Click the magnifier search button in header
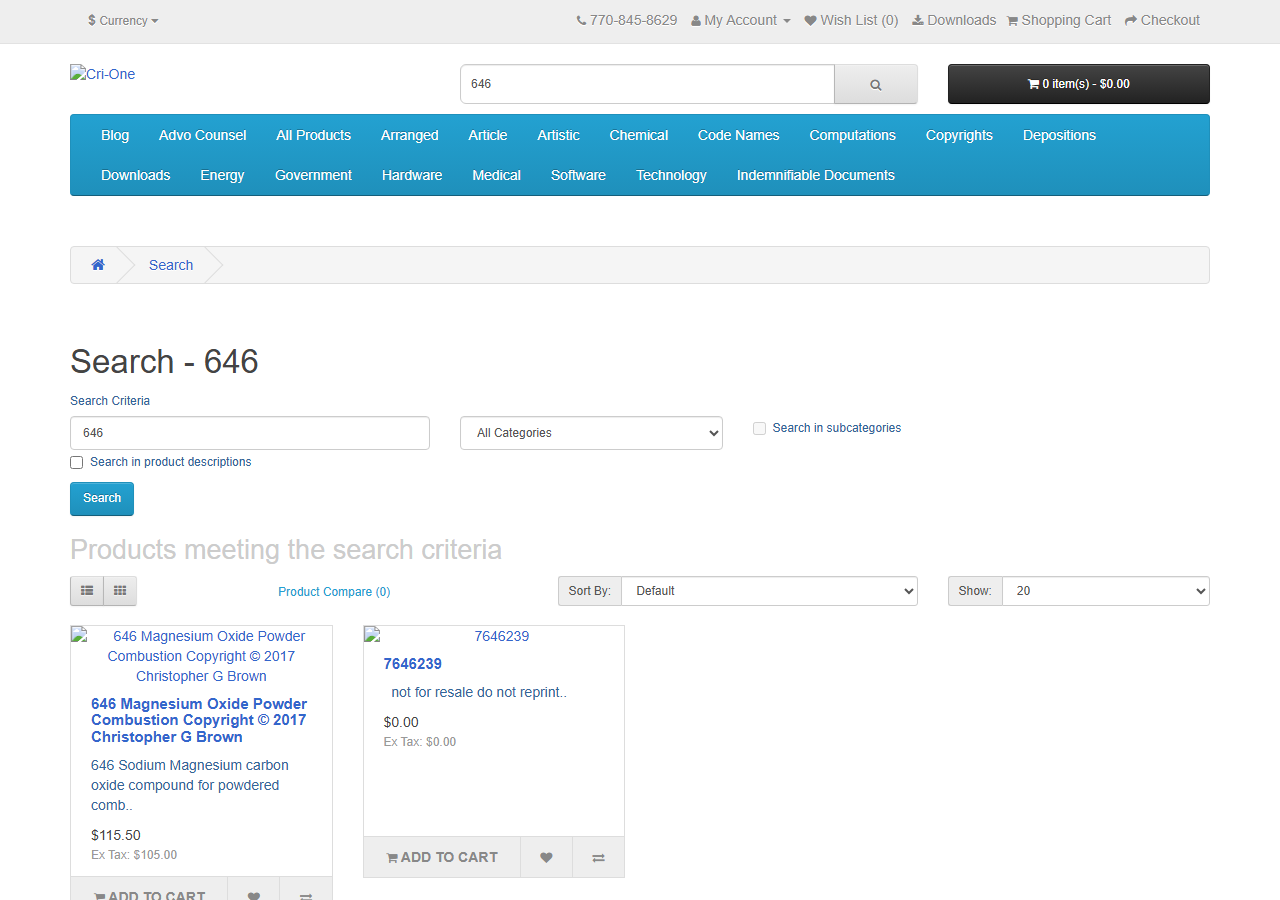This screenshot has width=1280, height=900. tap(875, 84)
